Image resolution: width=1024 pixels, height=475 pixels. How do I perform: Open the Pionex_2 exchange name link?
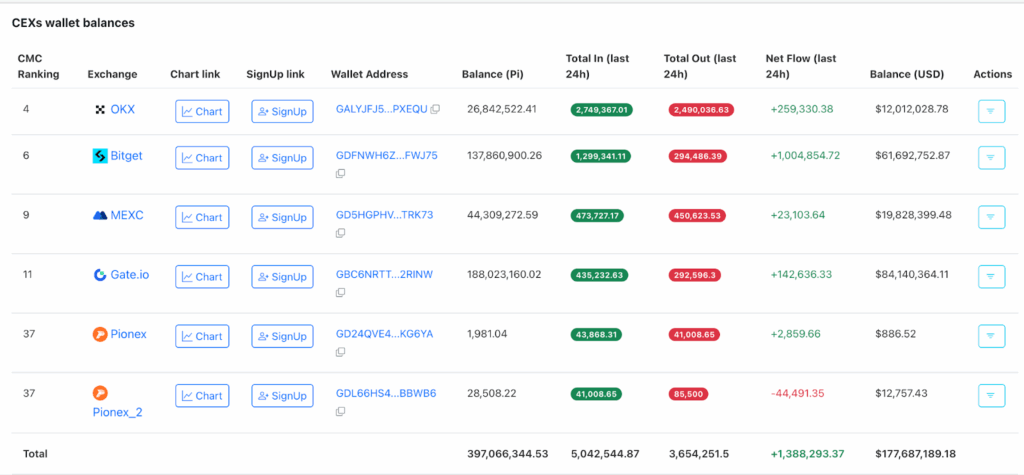pos(118,412)
